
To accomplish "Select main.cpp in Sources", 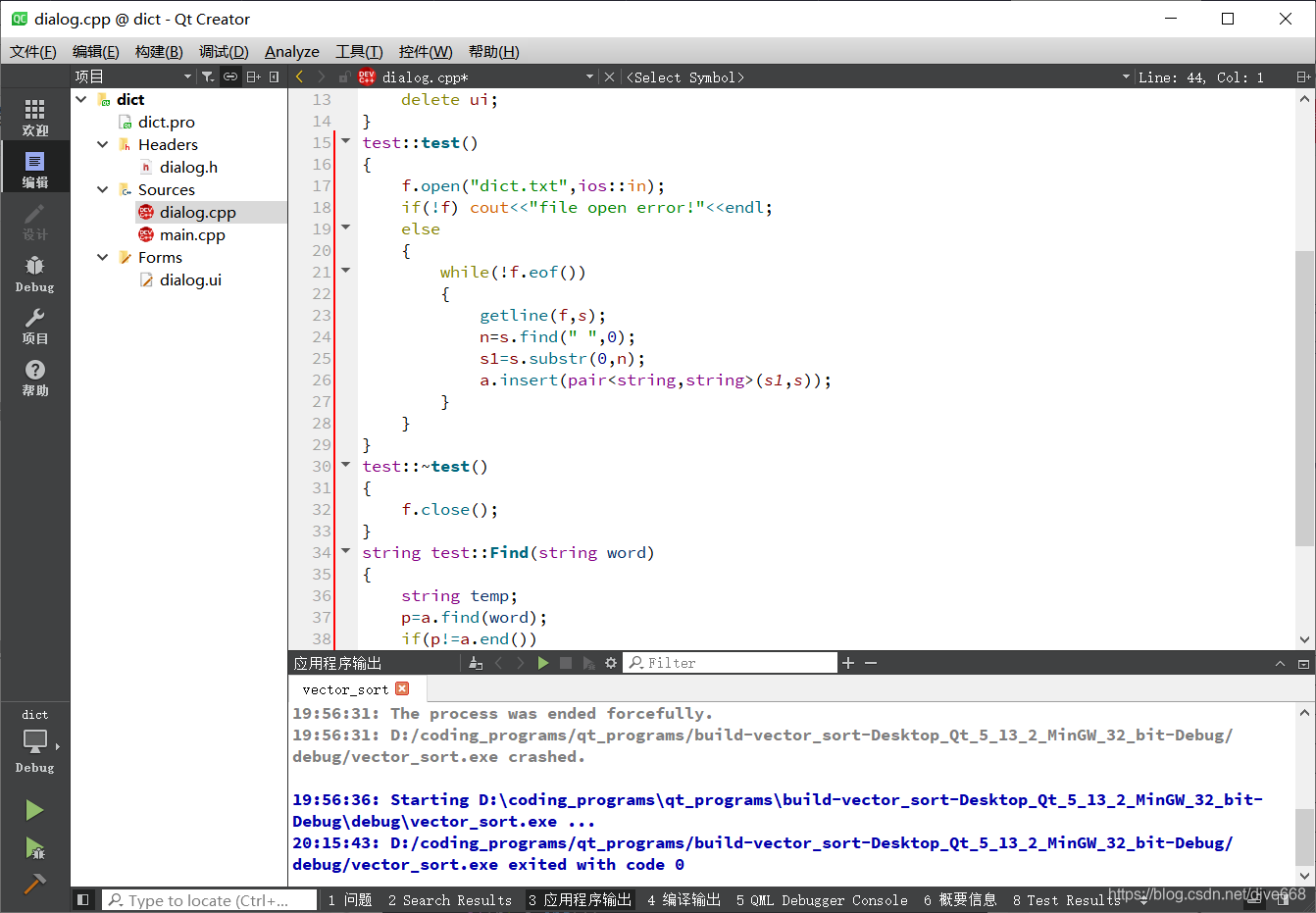I will (192, 234).
